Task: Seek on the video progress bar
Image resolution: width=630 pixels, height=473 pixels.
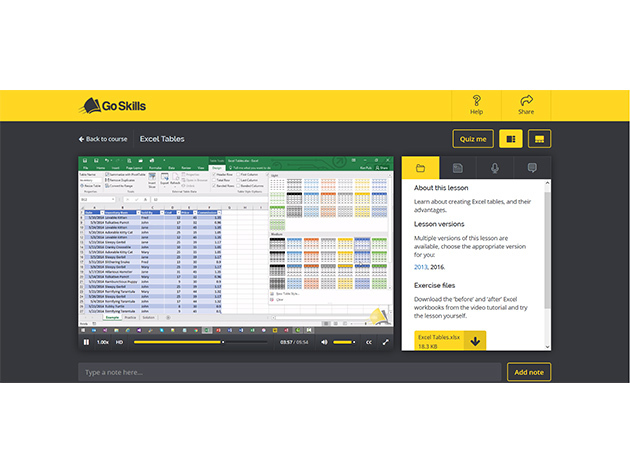Action: pos(200,342)
